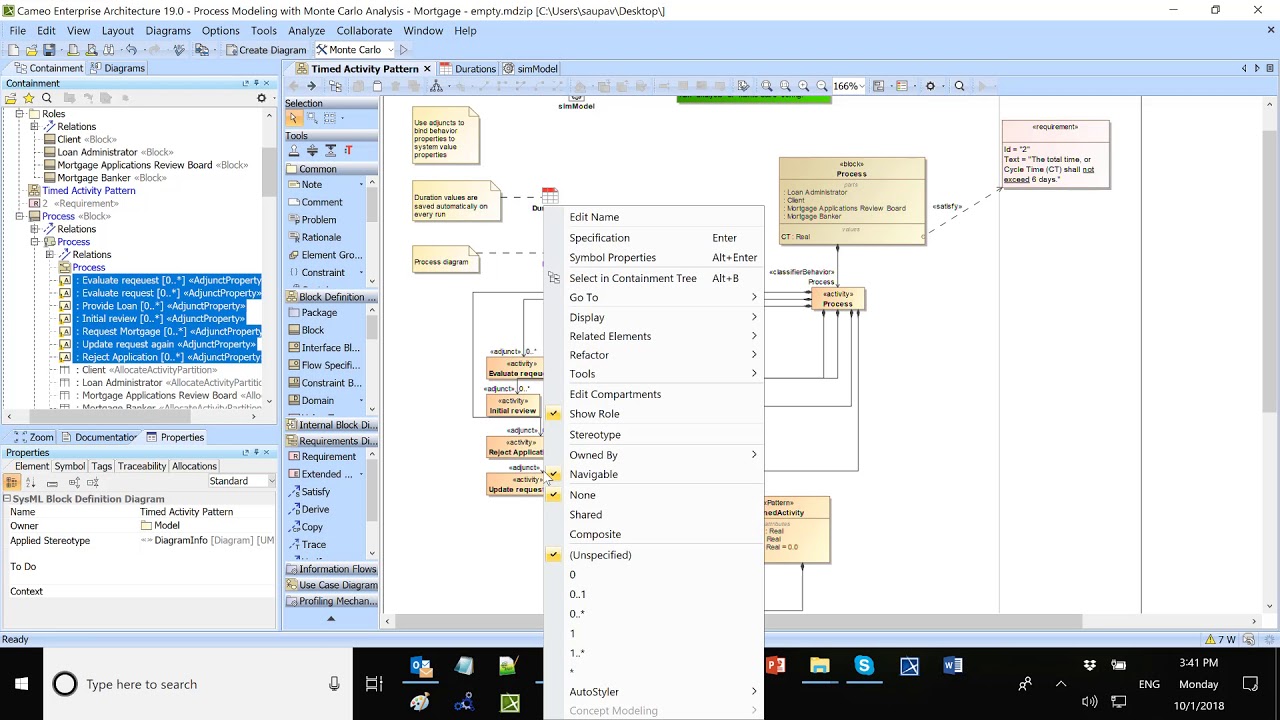Open Skype from the Windows taskbar

[864, 666]
